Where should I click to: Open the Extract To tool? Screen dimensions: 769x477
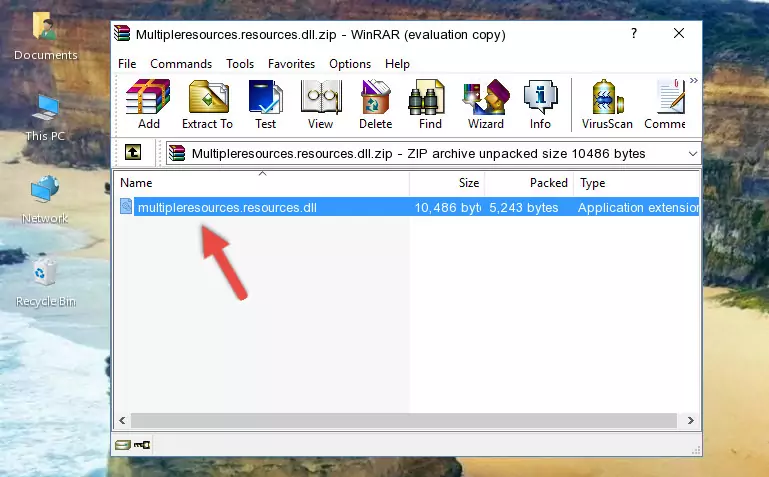[207, 104]
